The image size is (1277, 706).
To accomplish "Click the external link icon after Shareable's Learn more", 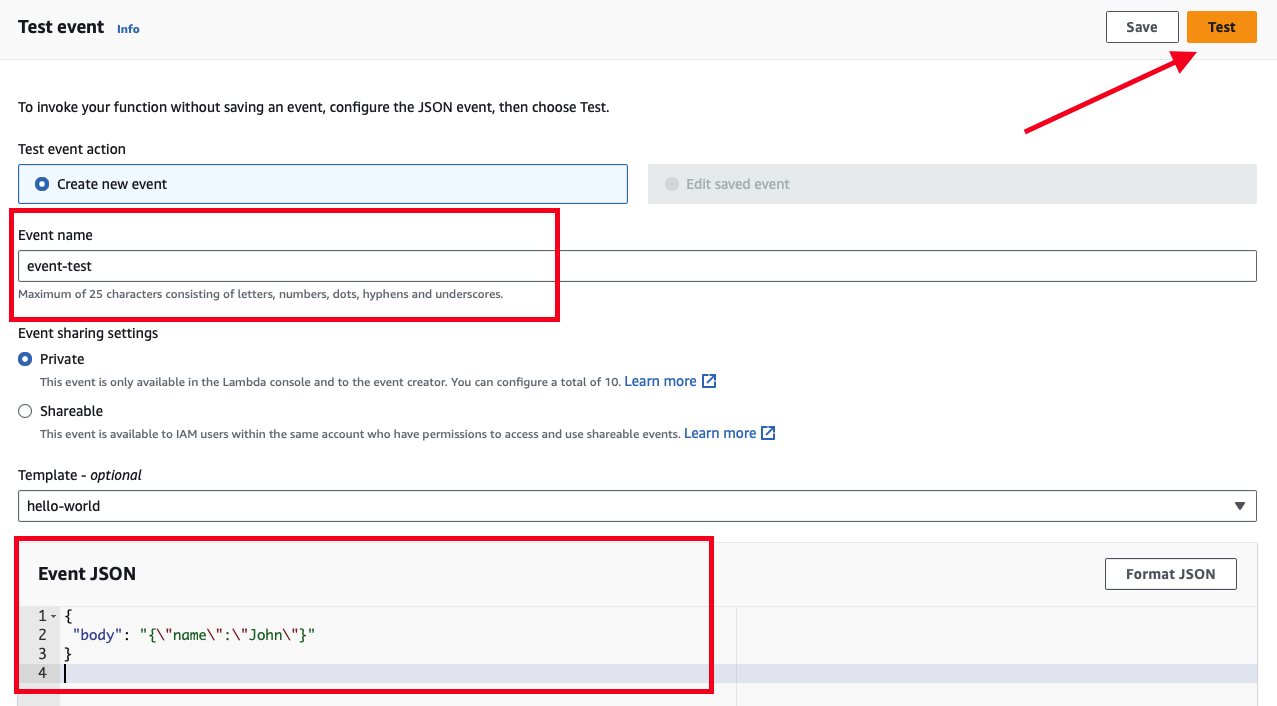I will point(767,433).
